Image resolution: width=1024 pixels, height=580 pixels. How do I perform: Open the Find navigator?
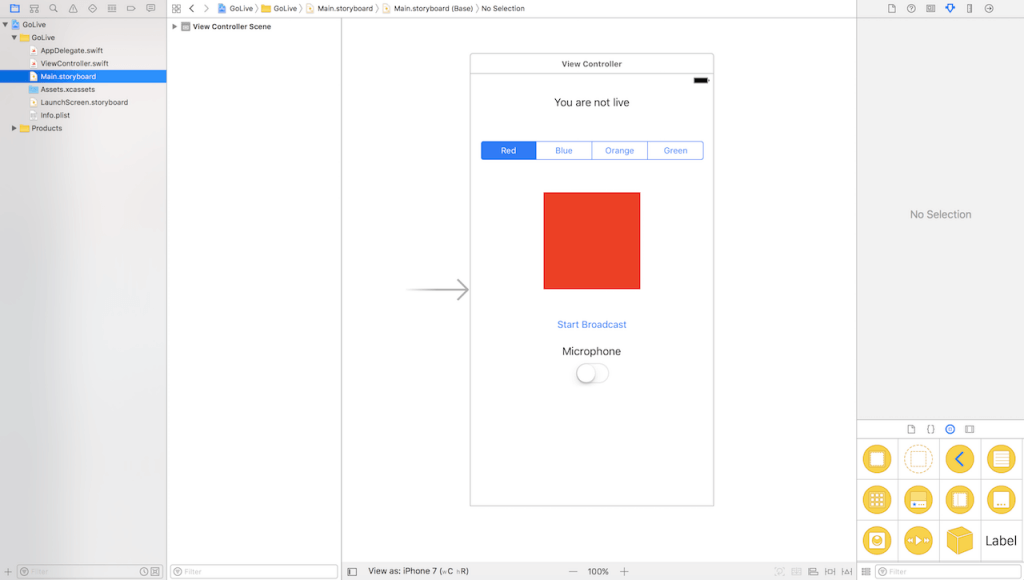pyautogui.click(x=52, y=8)
